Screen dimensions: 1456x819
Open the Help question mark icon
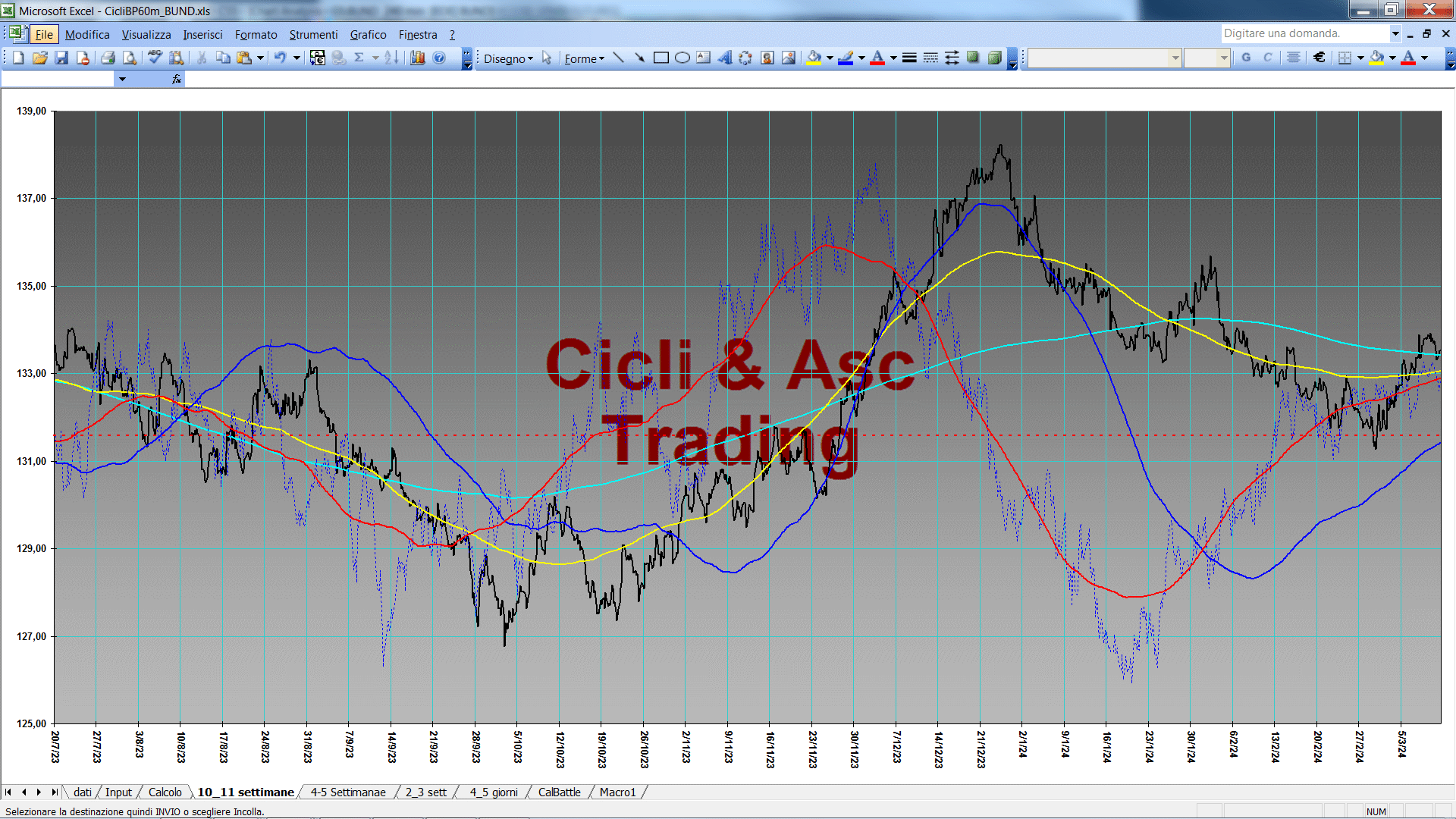439,58
